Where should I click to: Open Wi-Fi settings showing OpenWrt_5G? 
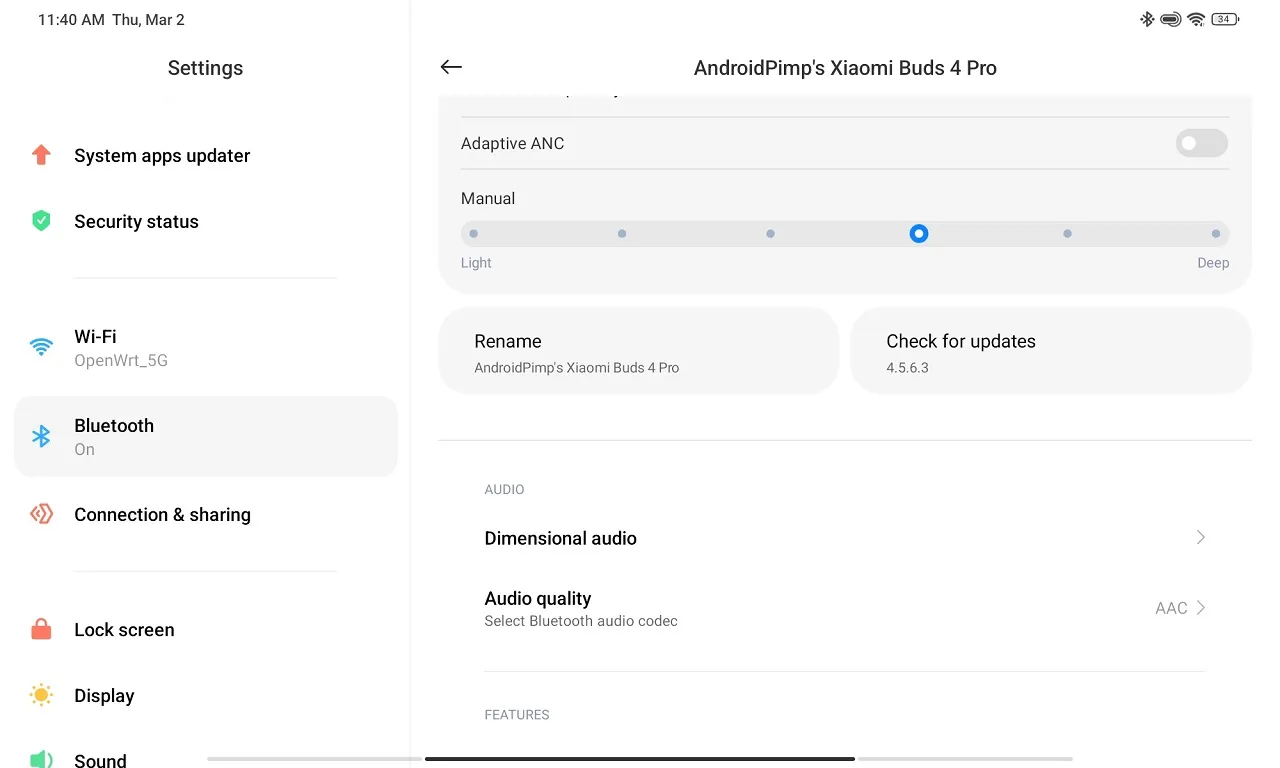coord(205,347)
